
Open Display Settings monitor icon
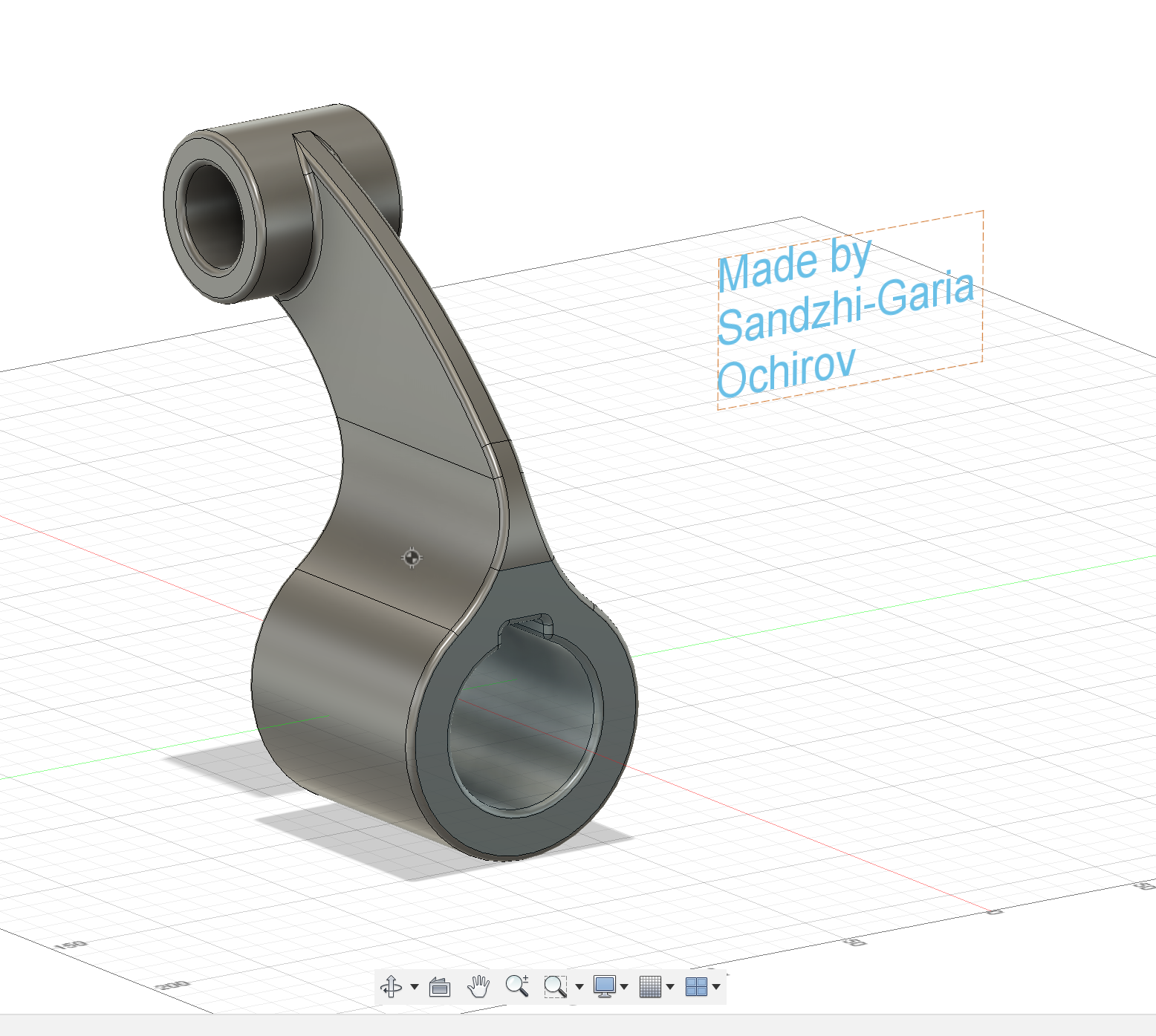604,987
